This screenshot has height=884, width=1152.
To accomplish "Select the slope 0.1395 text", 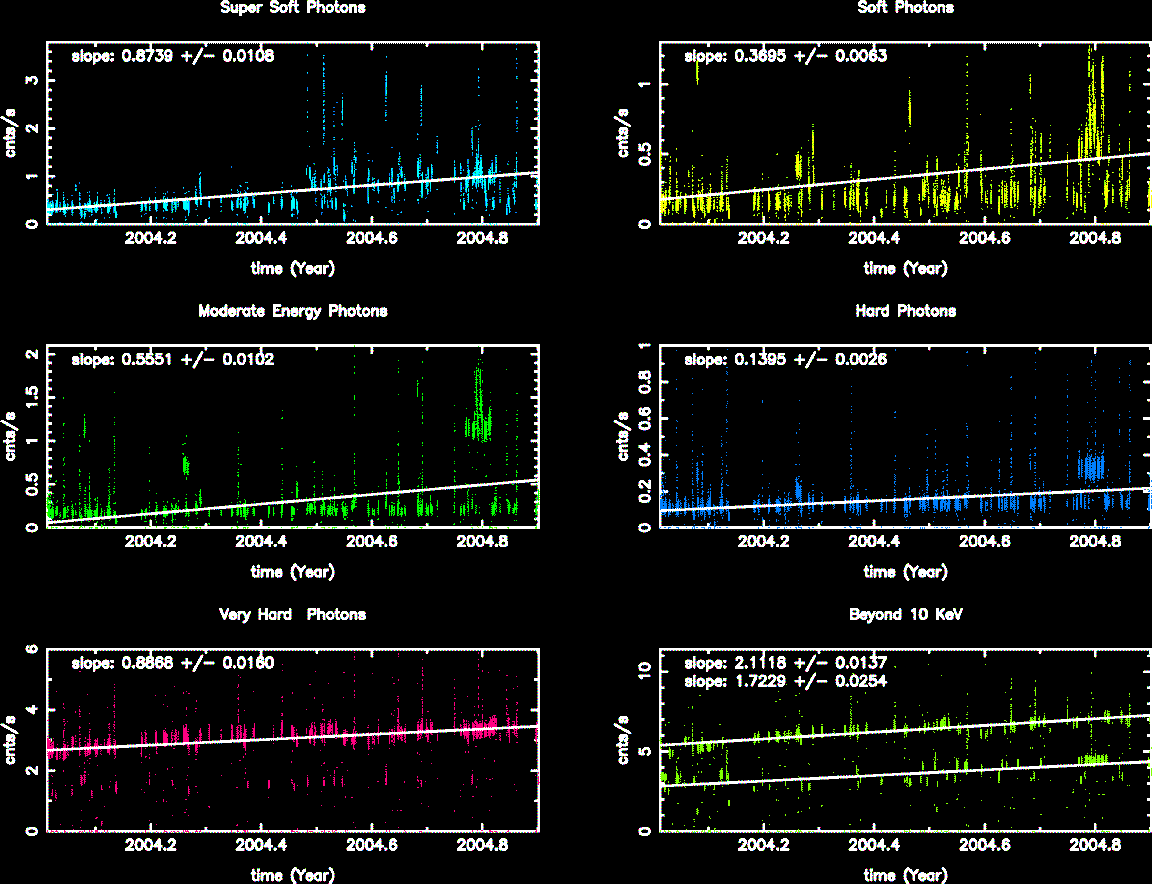I will pos(785,359).
